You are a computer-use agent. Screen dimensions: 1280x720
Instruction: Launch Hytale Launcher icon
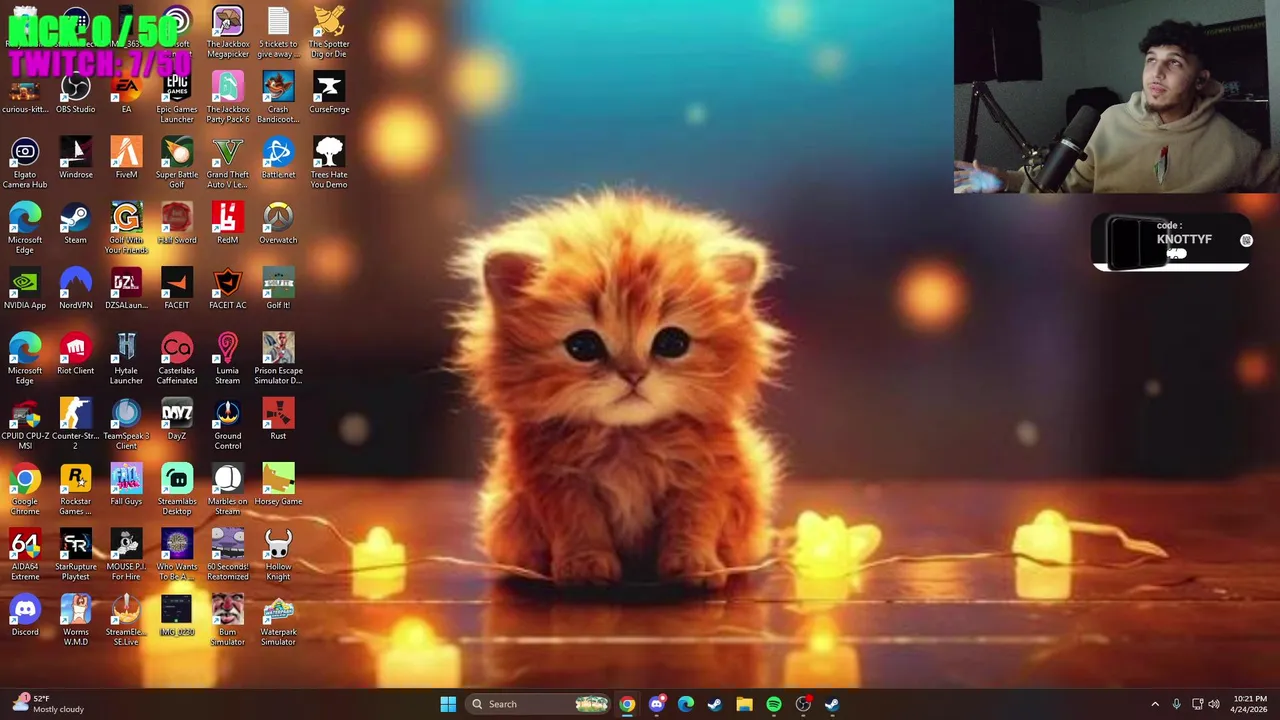pyautogui.click(x=126, y=359)
